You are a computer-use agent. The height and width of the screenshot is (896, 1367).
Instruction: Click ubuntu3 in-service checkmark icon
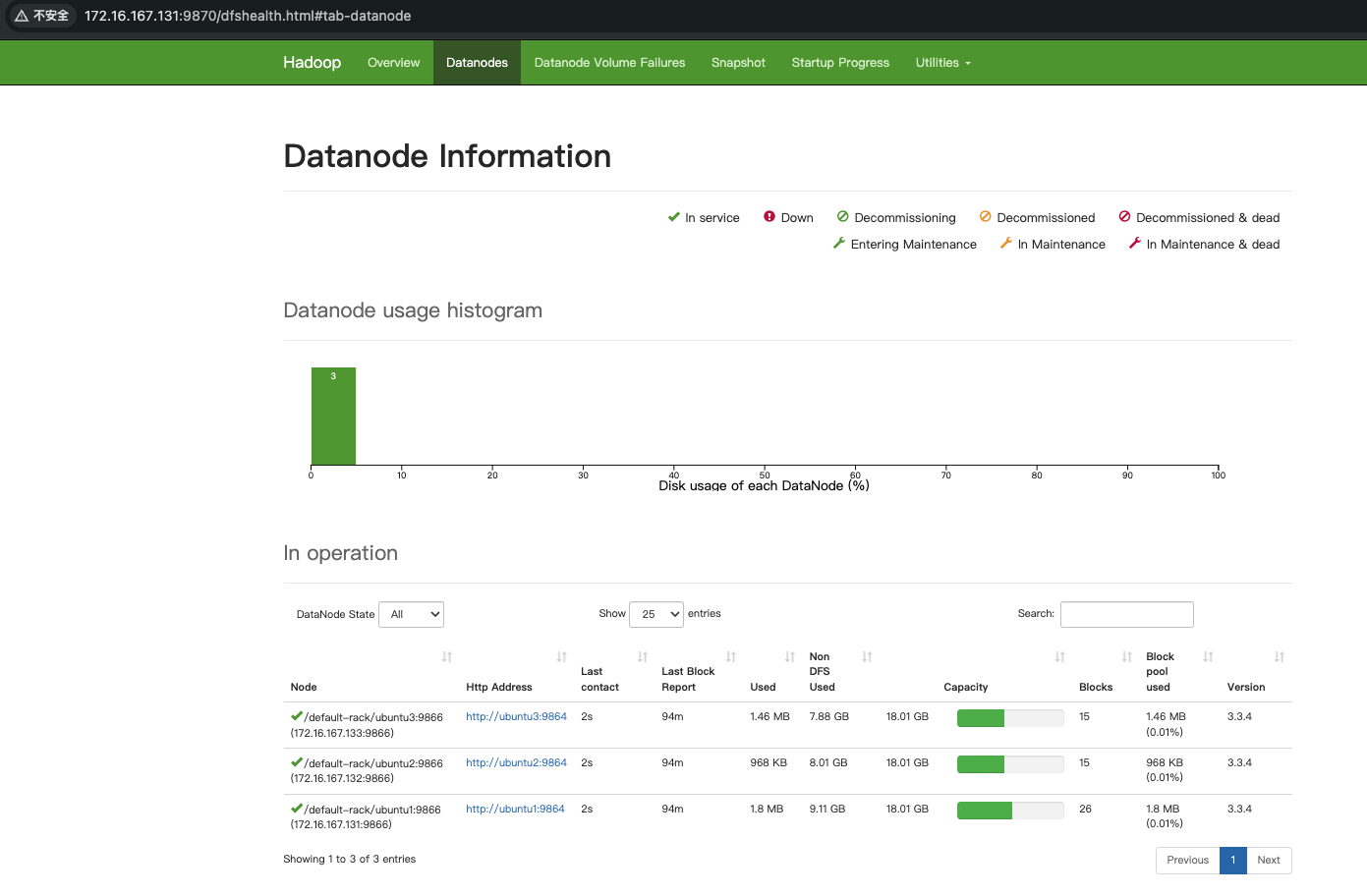[x=297, y=716]
